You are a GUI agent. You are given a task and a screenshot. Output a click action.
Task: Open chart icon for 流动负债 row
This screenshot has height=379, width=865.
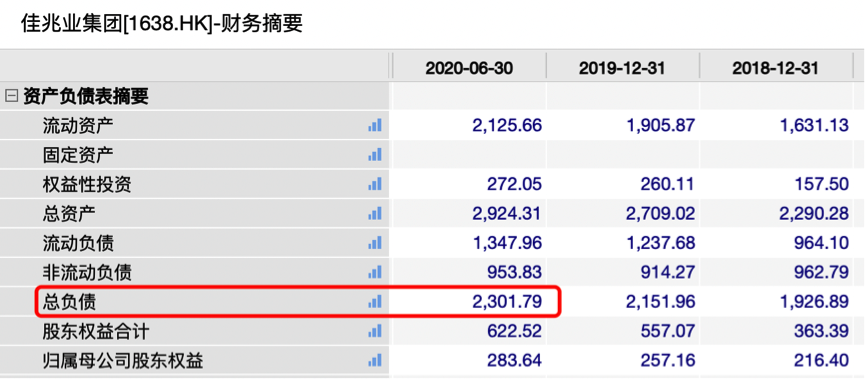375,243
